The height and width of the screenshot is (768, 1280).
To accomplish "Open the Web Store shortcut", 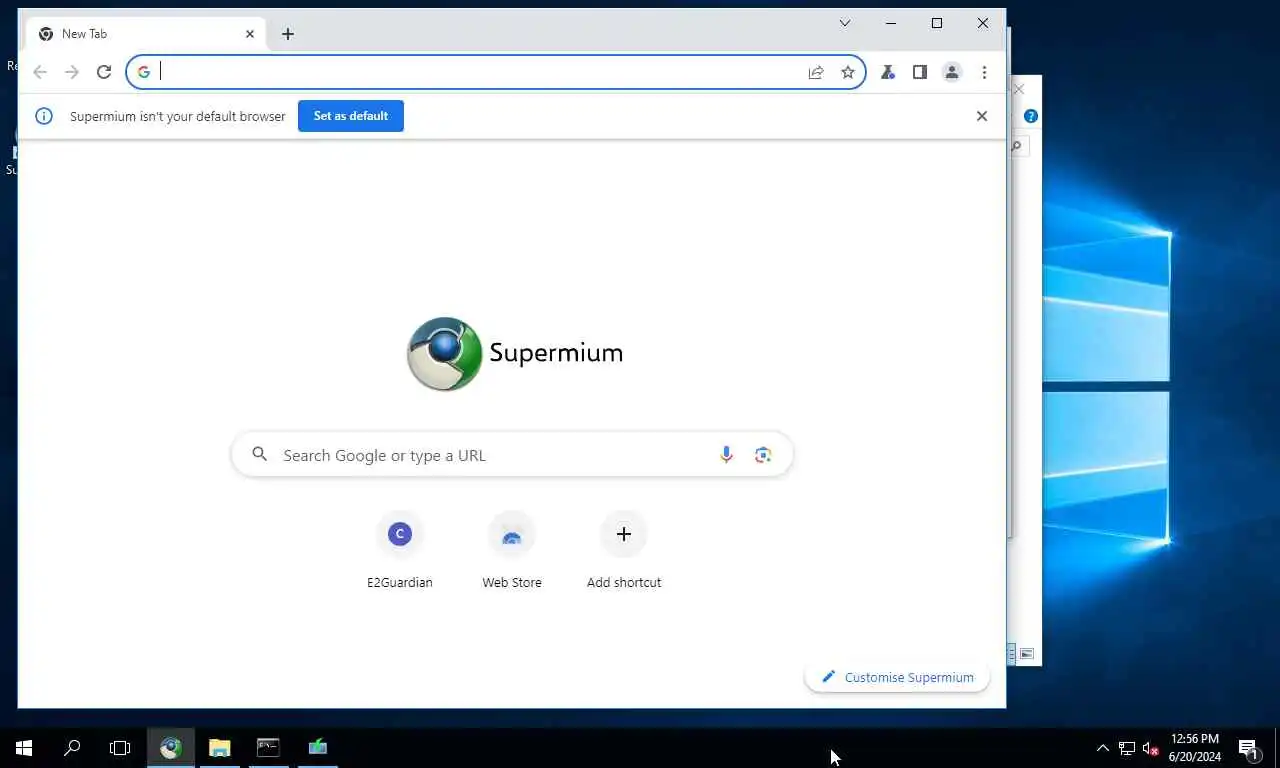I will pos(512,550).
